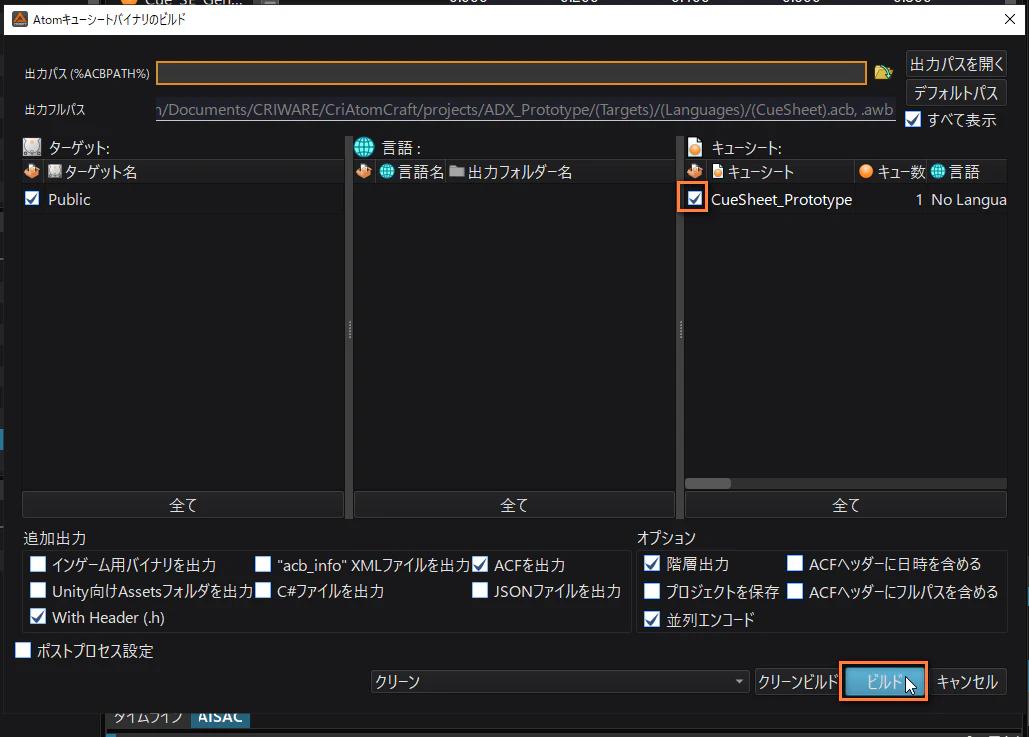Click the filter icon in cue sheet column header

point(695,171)
